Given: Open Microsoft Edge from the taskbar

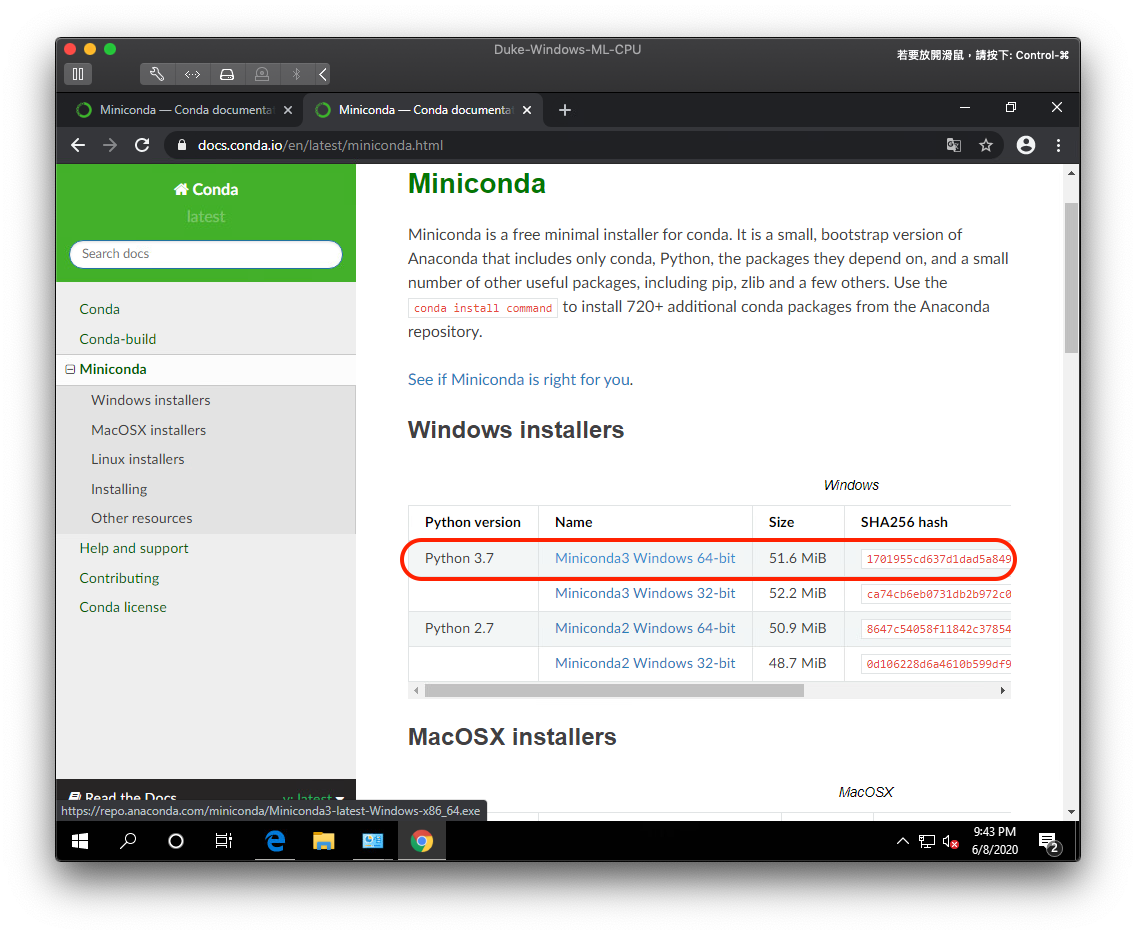Looking at the screenshot, I should pos(274,841).
